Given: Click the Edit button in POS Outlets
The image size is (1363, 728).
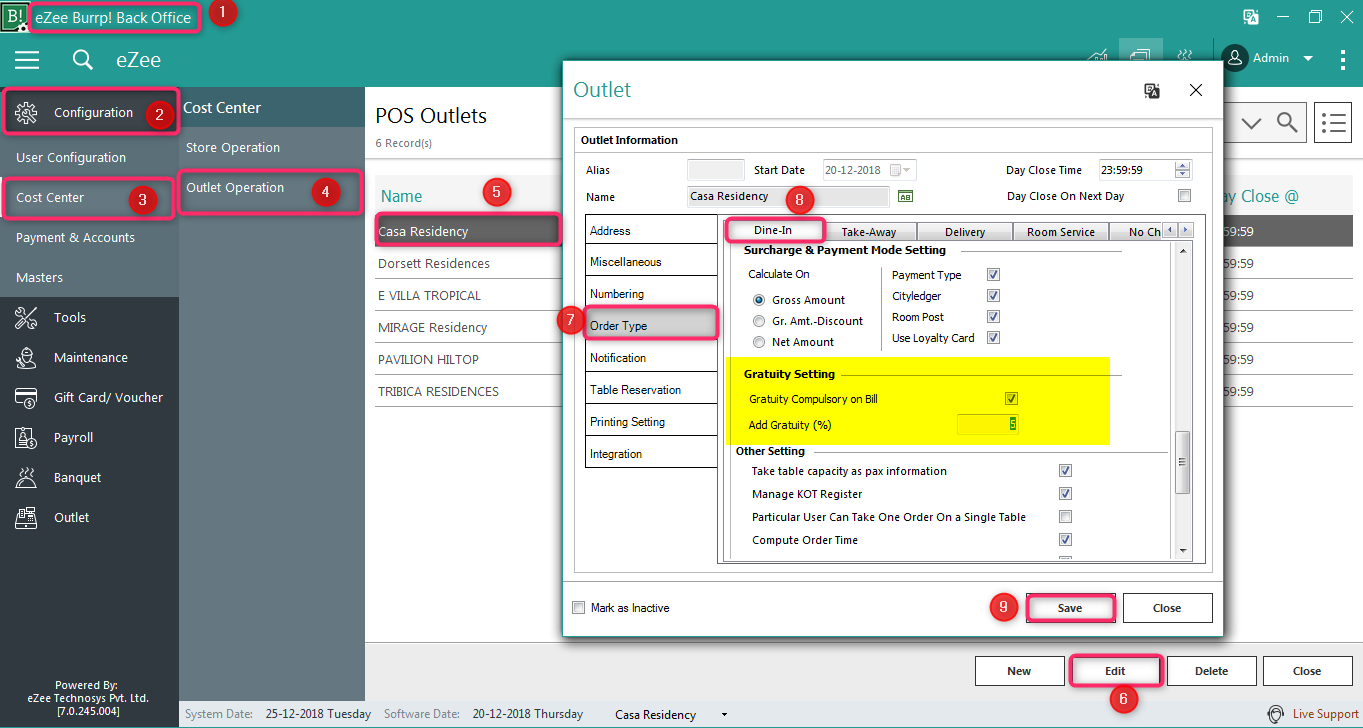Looking at the screenshot, I should click(x=1115, y=671).
